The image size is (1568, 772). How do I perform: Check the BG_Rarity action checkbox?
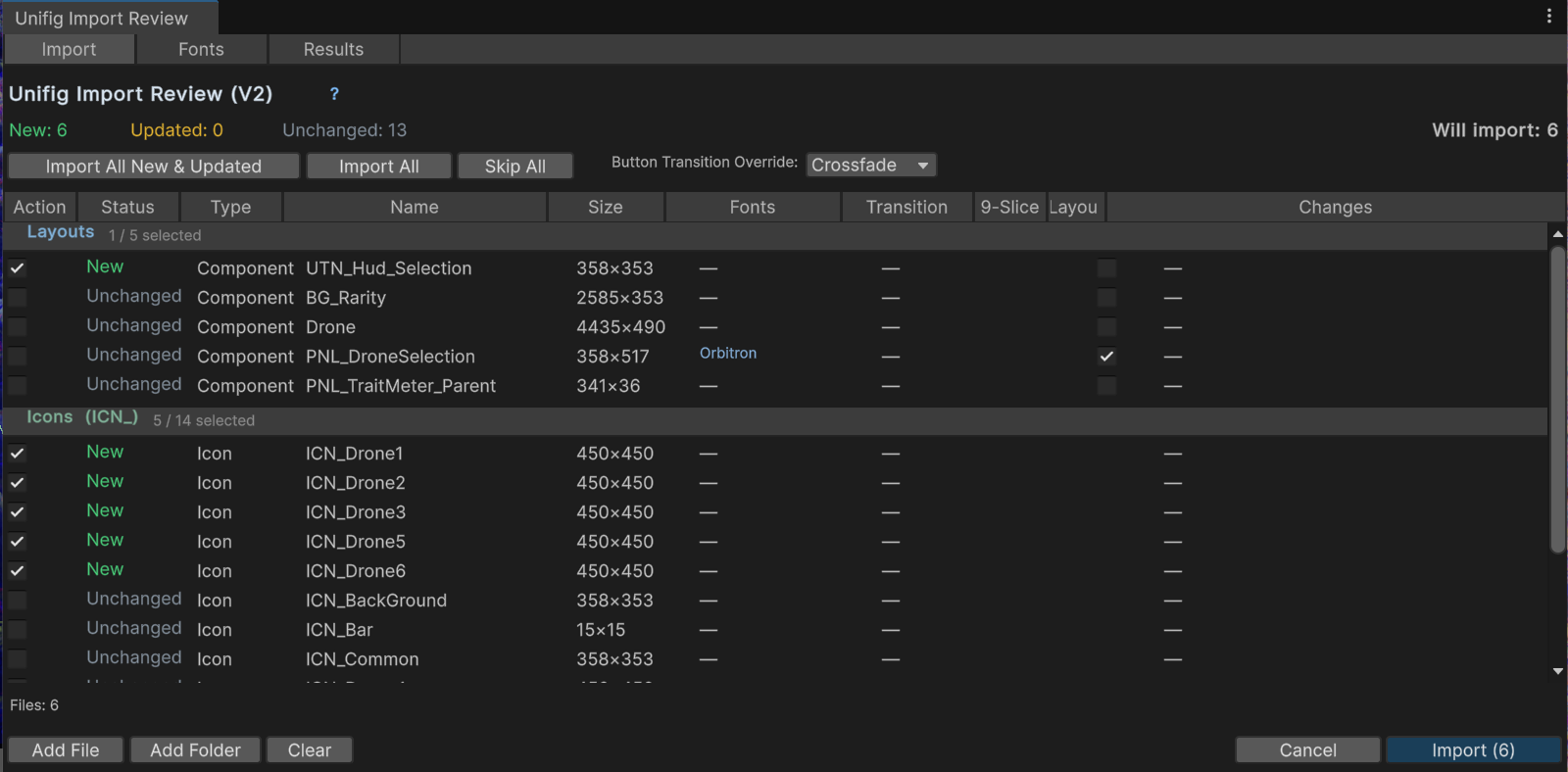[x=18, y=298]
